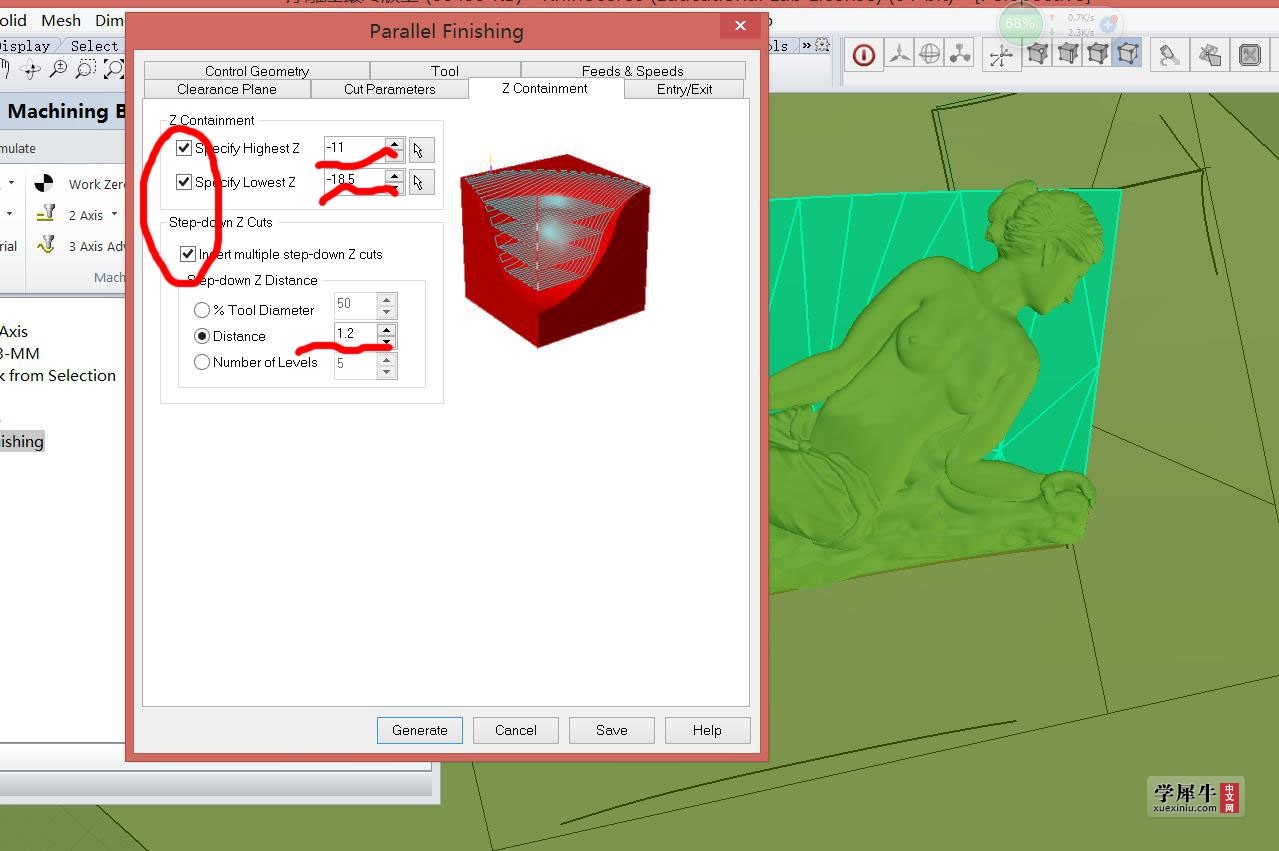
Task: Click the Work Zero icon
Action: [x=44, y=183]
